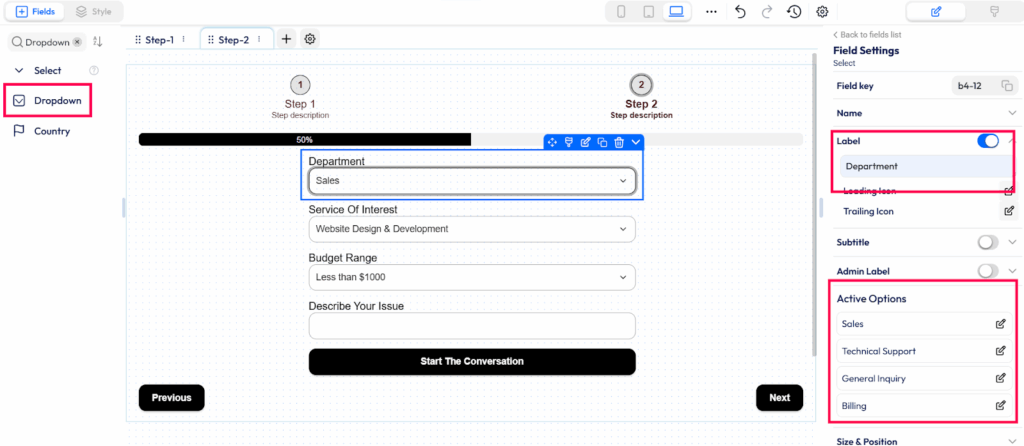Open the Department dropdown showing Sales
Viewport: 1024px width, 446px height.
click(472, 181)
